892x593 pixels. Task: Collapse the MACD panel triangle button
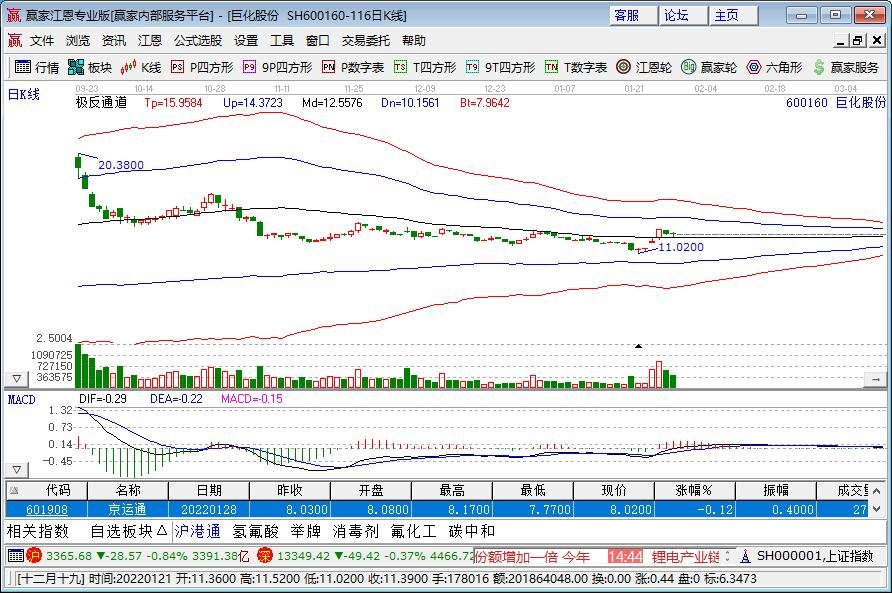[x=16, y=470]
